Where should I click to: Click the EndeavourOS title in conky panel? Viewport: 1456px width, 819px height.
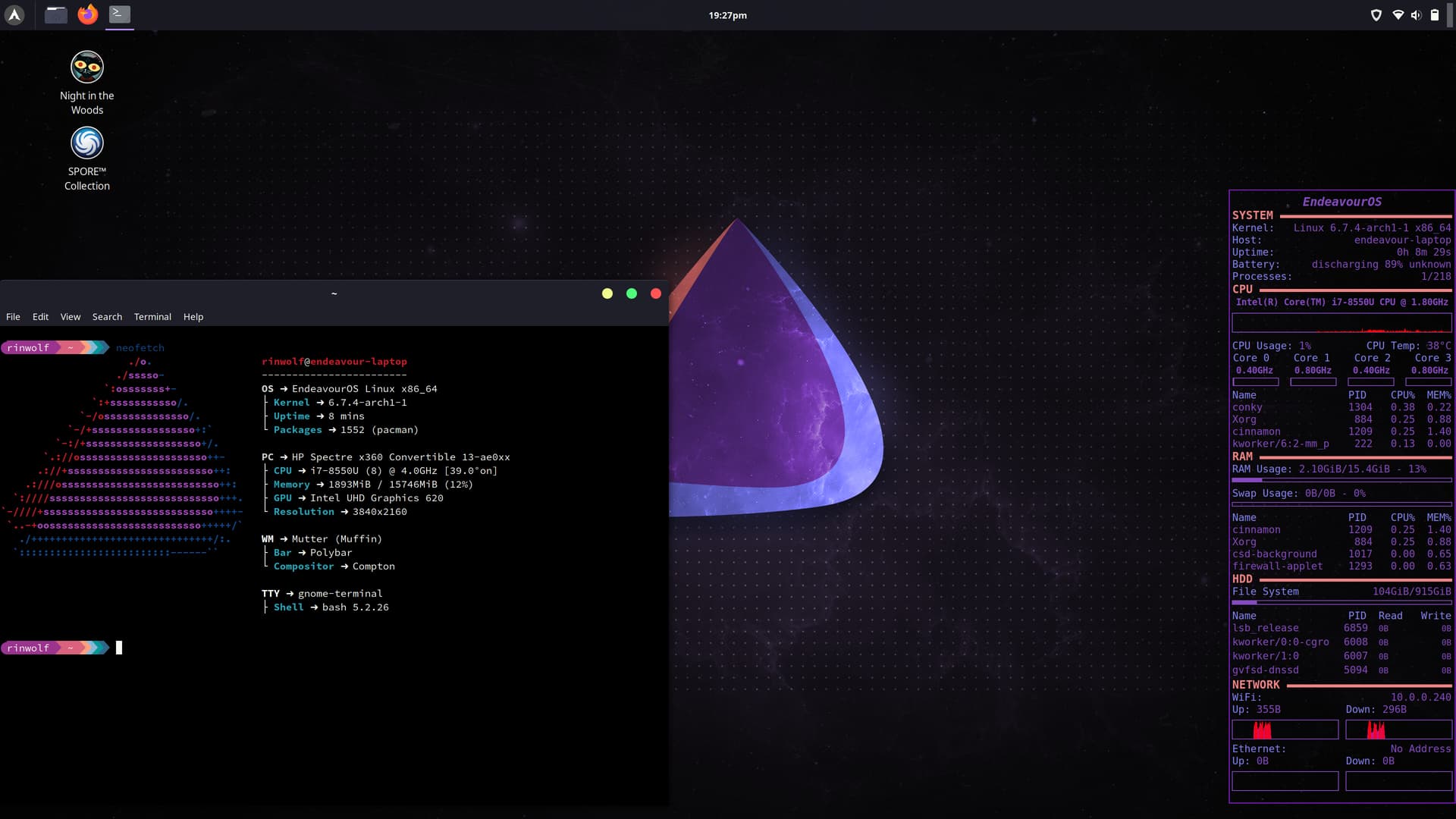tap(1341, 202)
